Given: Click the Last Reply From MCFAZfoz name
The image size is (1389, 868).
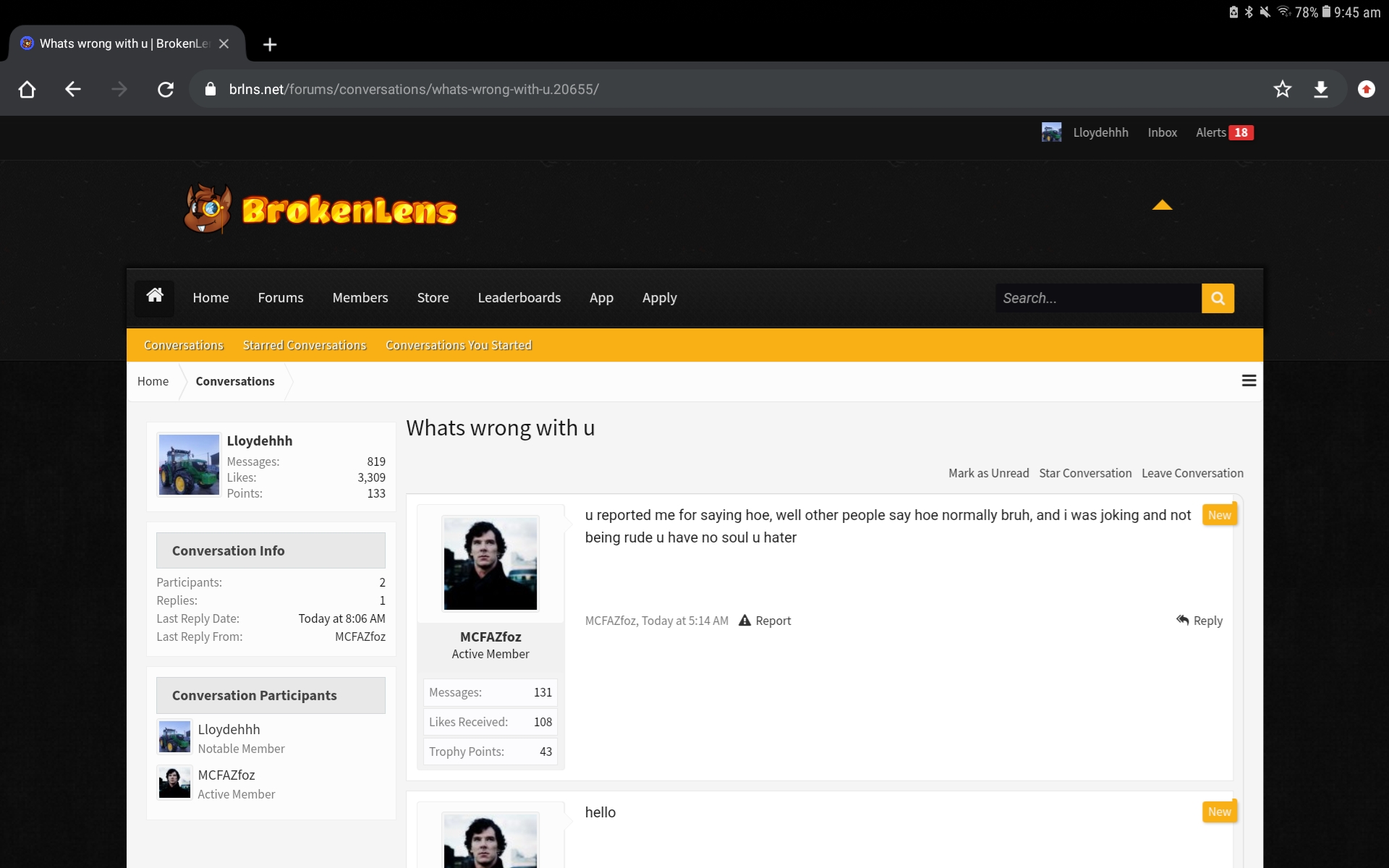Looking at the screenshot, I should (x=360, y=637).
